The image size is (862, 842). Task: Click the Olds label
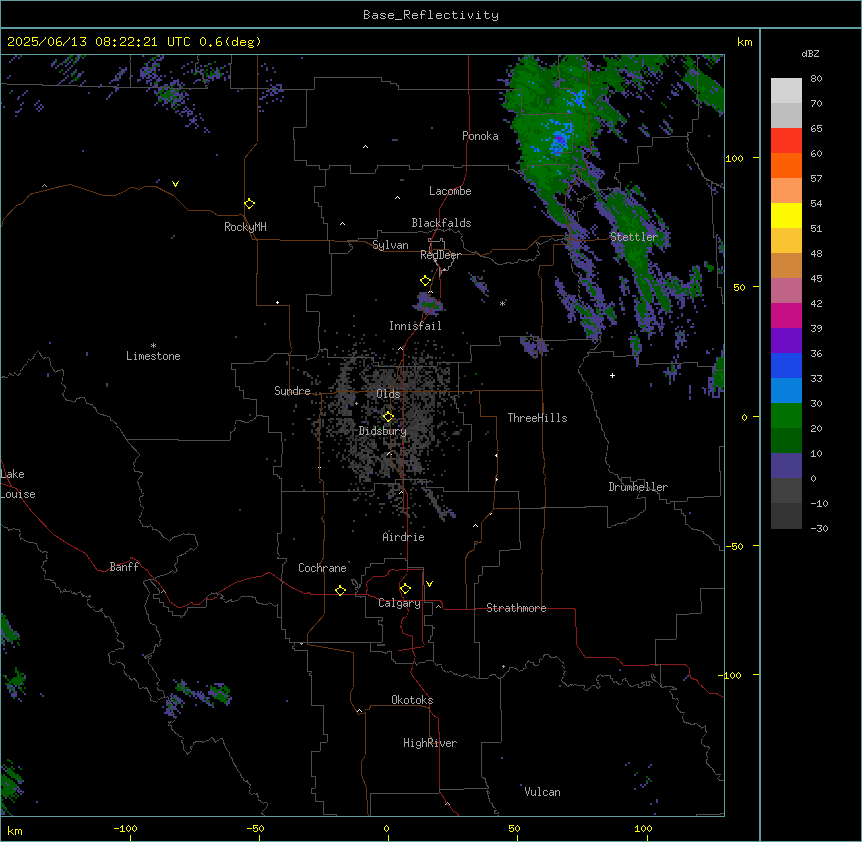click(x=388, y=394)
